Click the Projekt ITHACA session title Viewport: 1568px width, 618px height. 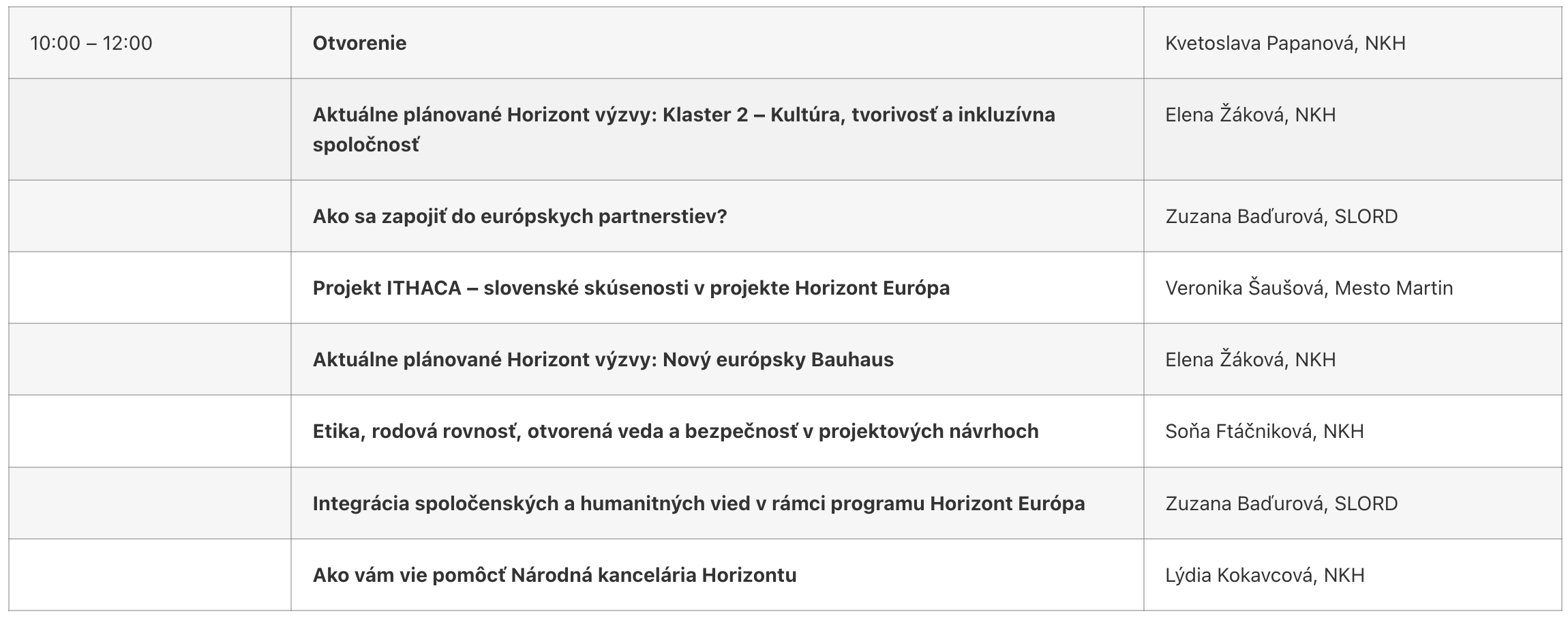pos(631,288)
